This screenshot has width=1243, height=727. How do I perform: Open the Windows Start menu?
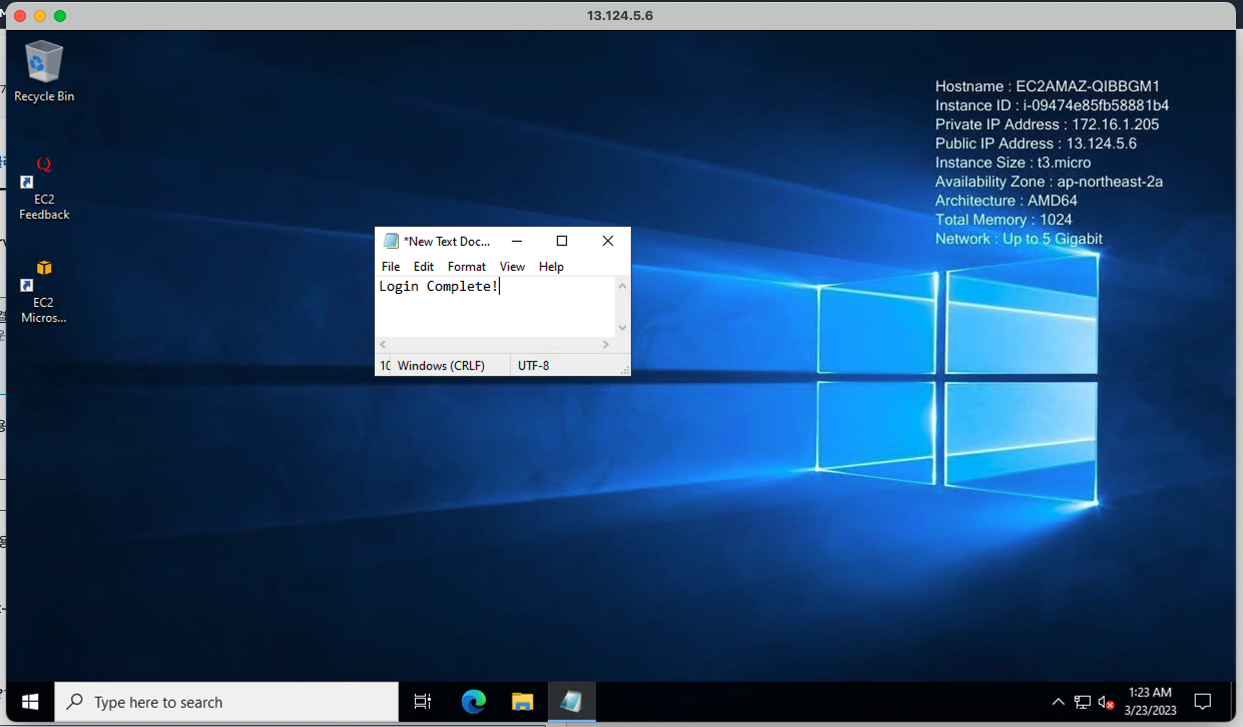(30, 702)
